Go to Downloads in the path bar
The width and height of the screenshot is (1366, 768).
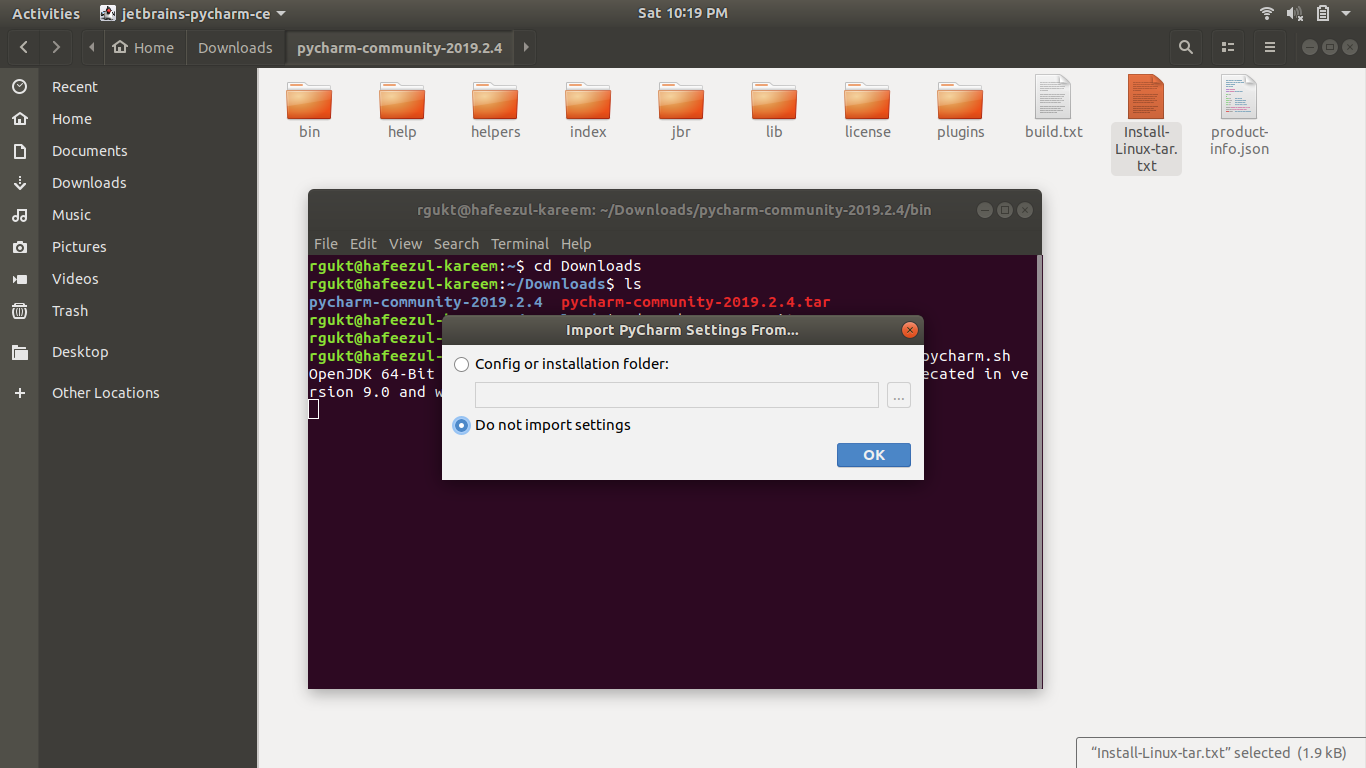tap(235, 47)
